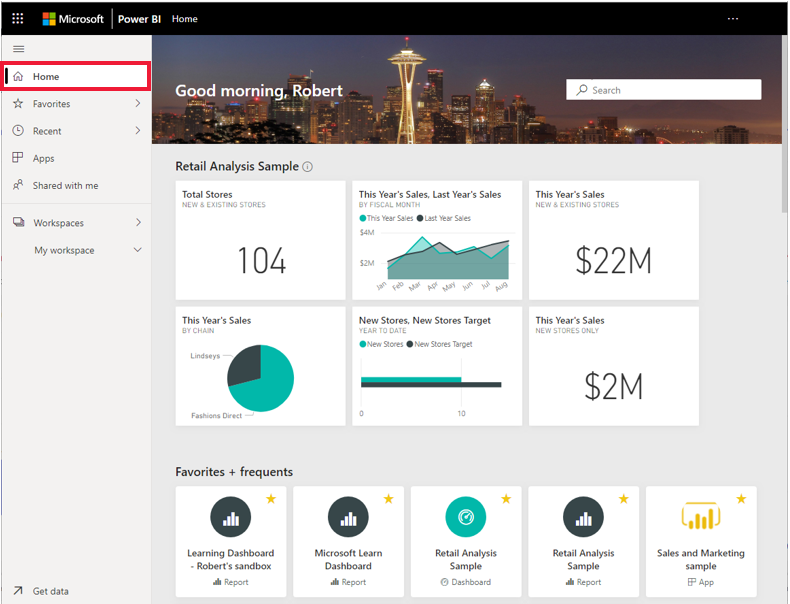The height and width of the screenshot is (604, 790).
Task: Open New Stores, New Stores Target tile
Action: click(x=437, y=366)
